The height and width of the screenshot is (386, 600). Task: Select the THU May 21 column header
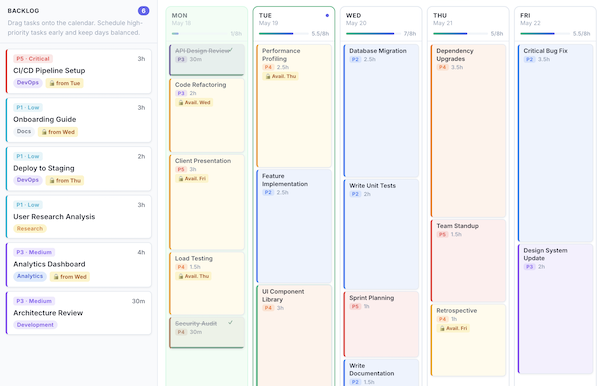(x=468, y=24)
